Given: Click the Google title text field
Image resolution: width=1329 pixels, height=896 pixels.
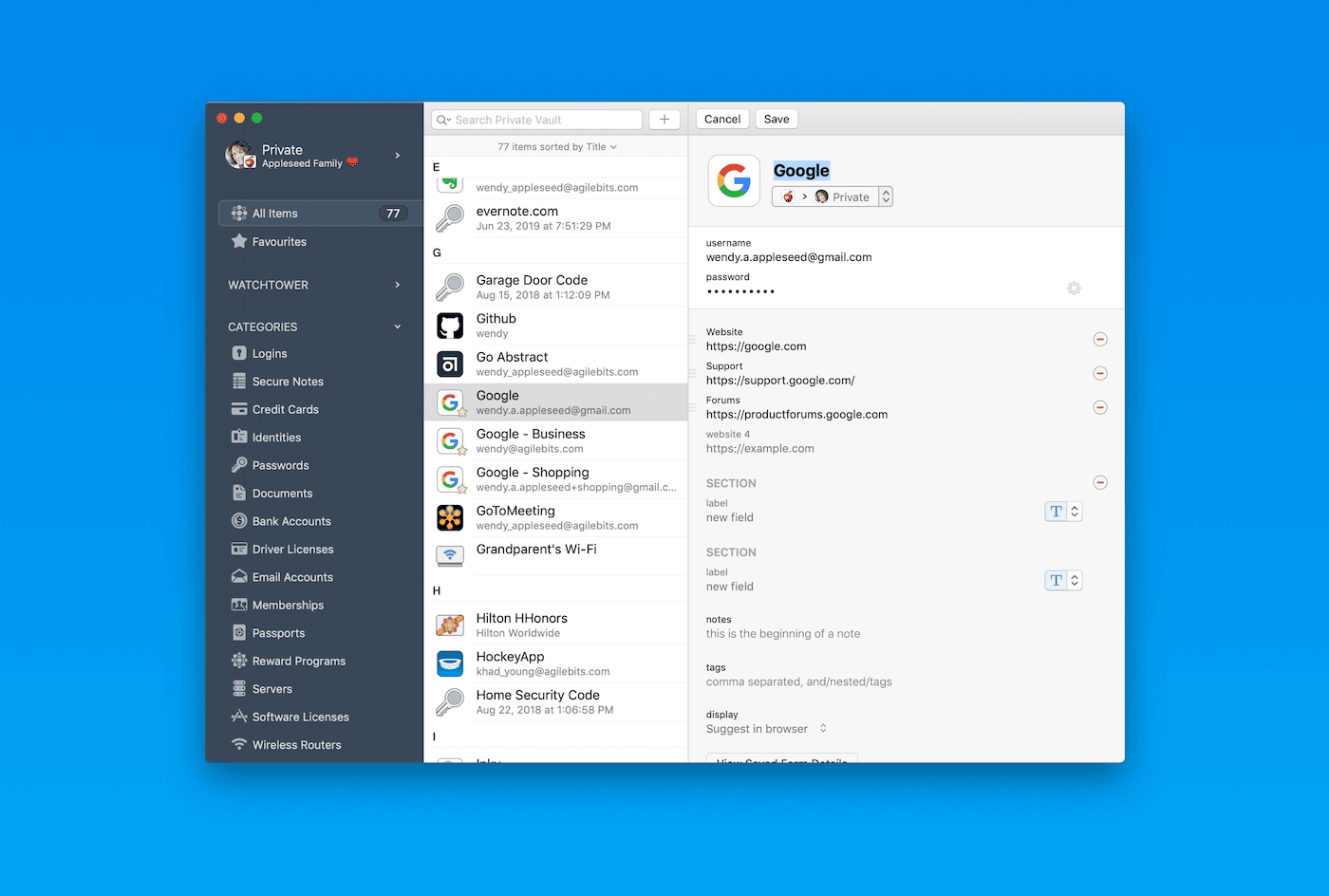Looking at the screenshot, I should pos(801,170).
